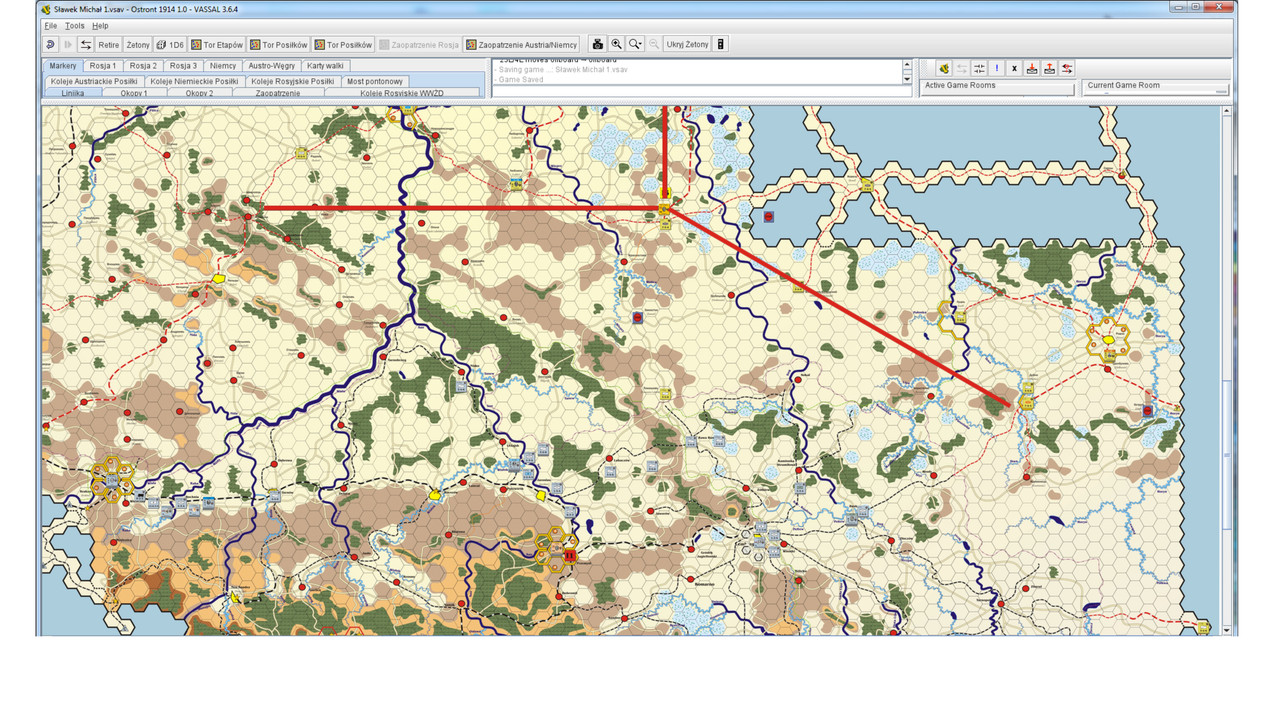Click the blue exclamation mark icon
The width and height of the screenshot is (1280, 705).
click(997, 68)
